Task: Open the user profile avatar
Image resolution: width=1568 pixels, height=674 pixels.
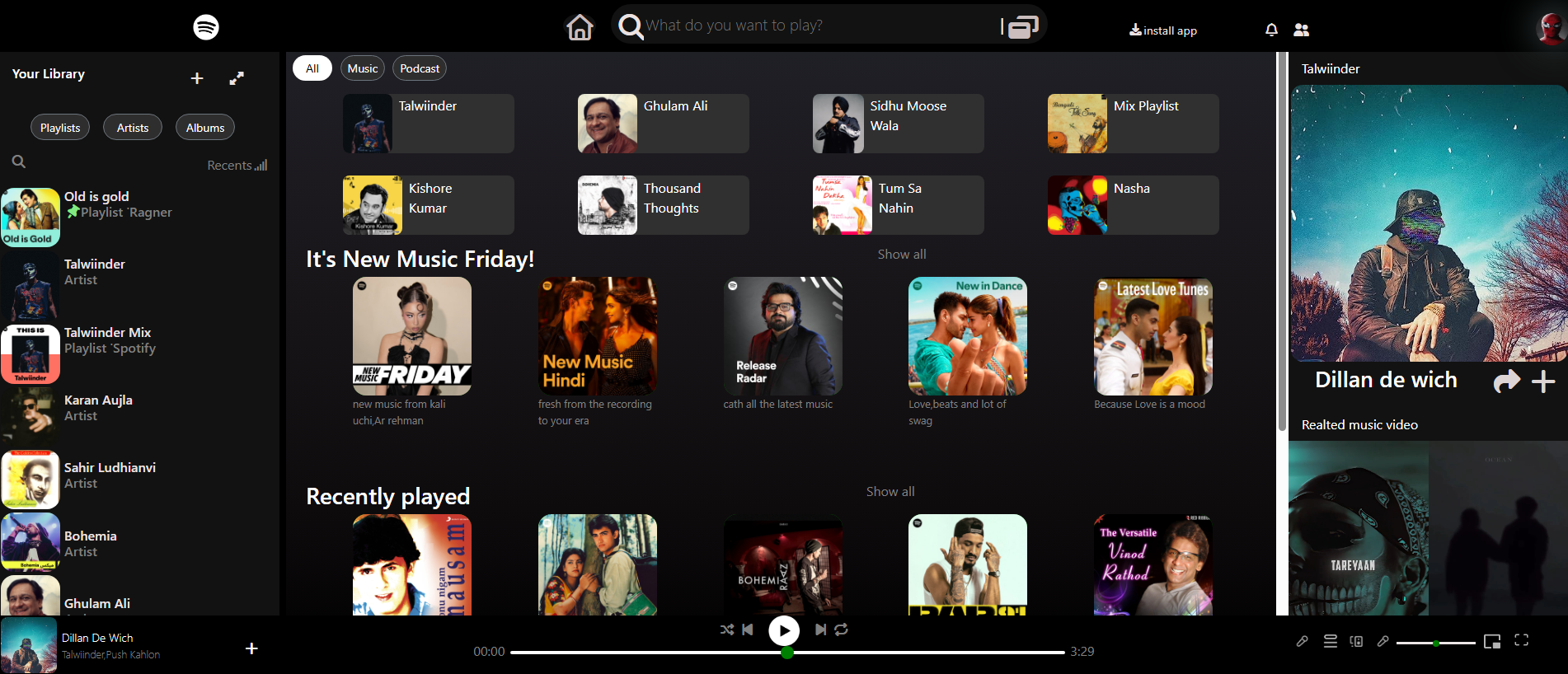Action: [x=1552, y=28]
